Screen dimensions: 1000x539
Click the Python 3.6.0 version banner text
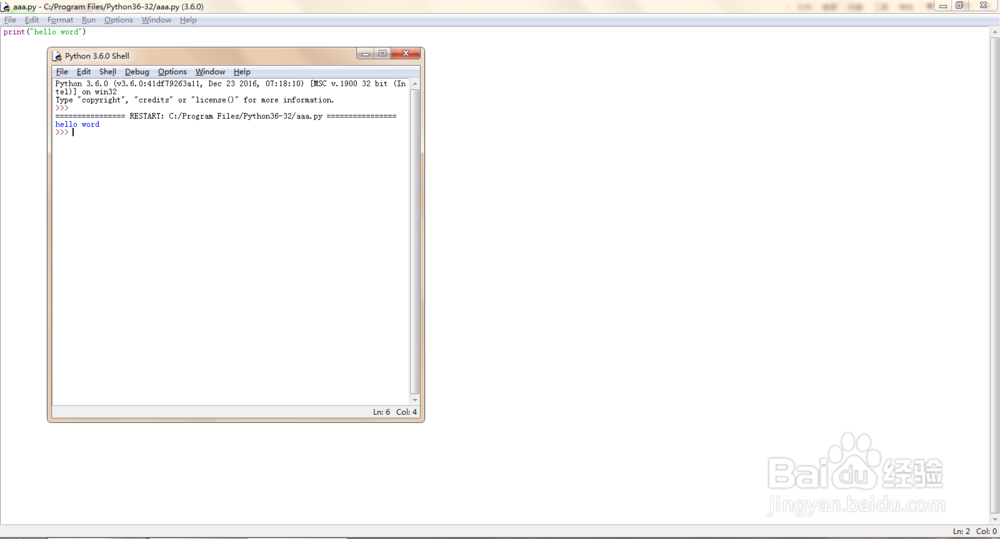(230, 87)
